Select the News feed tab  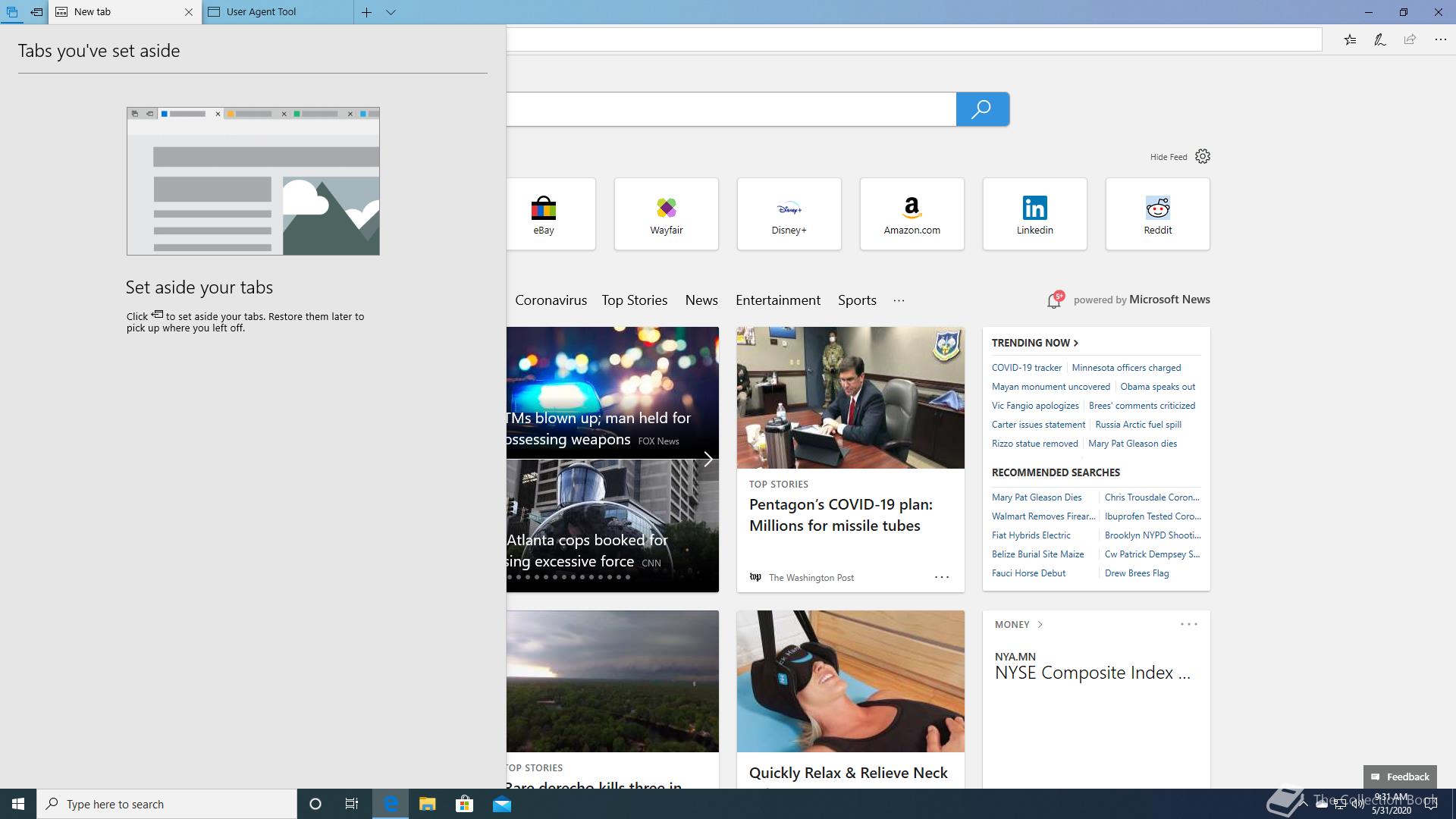click(x=701, y=300)
